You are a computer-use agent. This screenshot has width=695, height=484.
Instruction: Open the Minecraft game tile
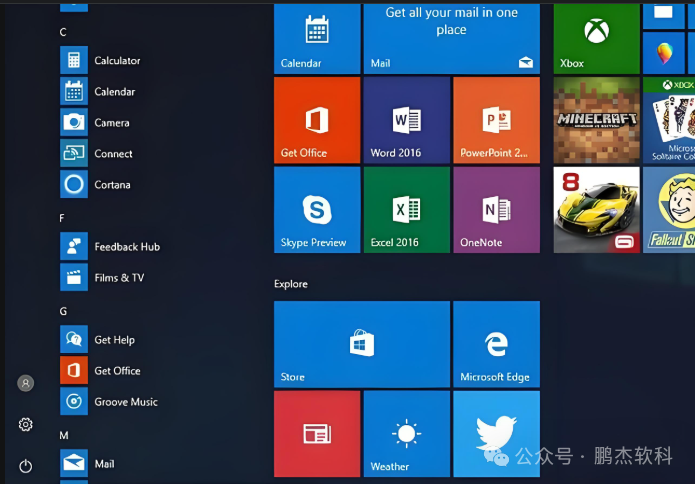coord(597,120)
